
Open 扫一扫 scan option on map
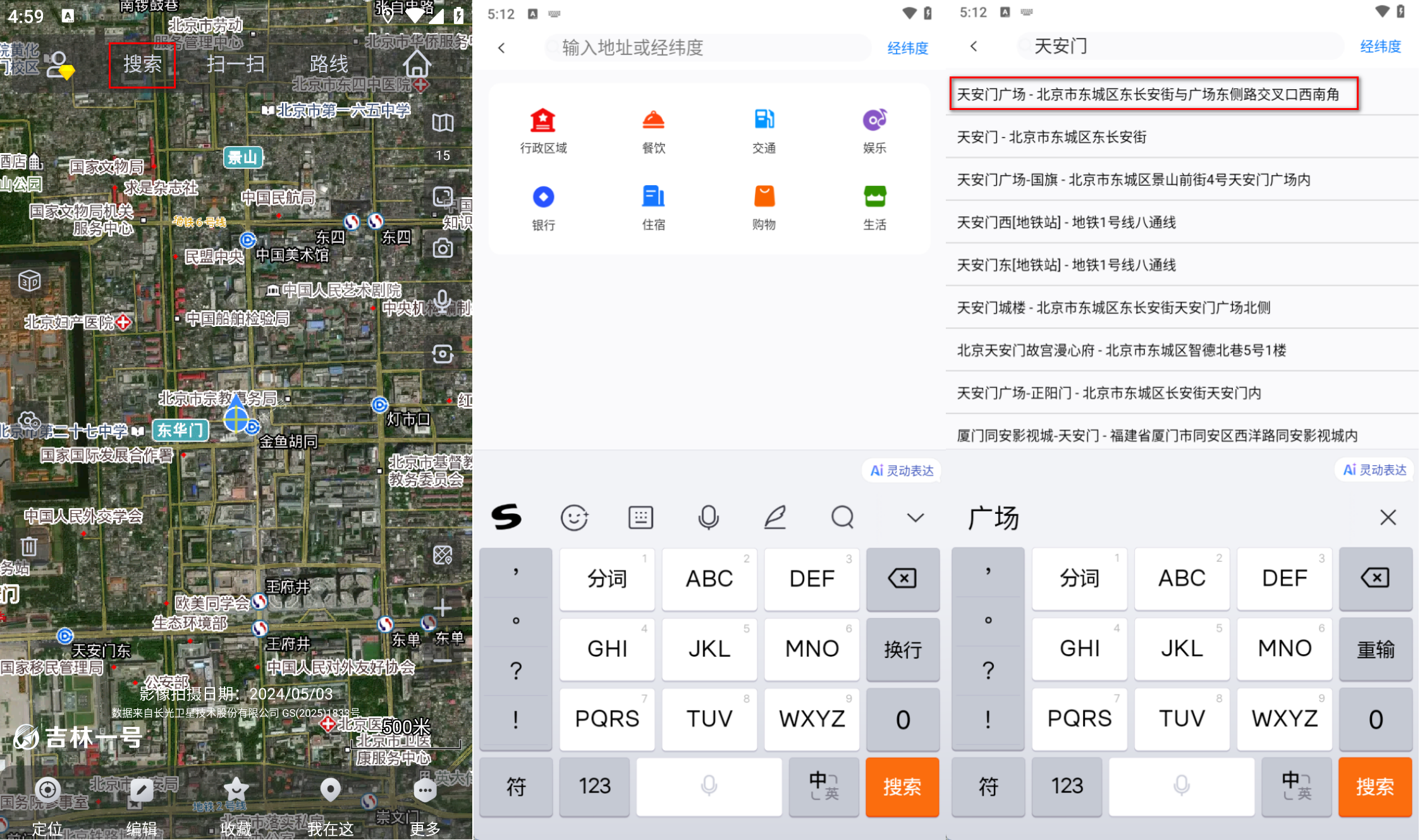(x=235, y=64)
